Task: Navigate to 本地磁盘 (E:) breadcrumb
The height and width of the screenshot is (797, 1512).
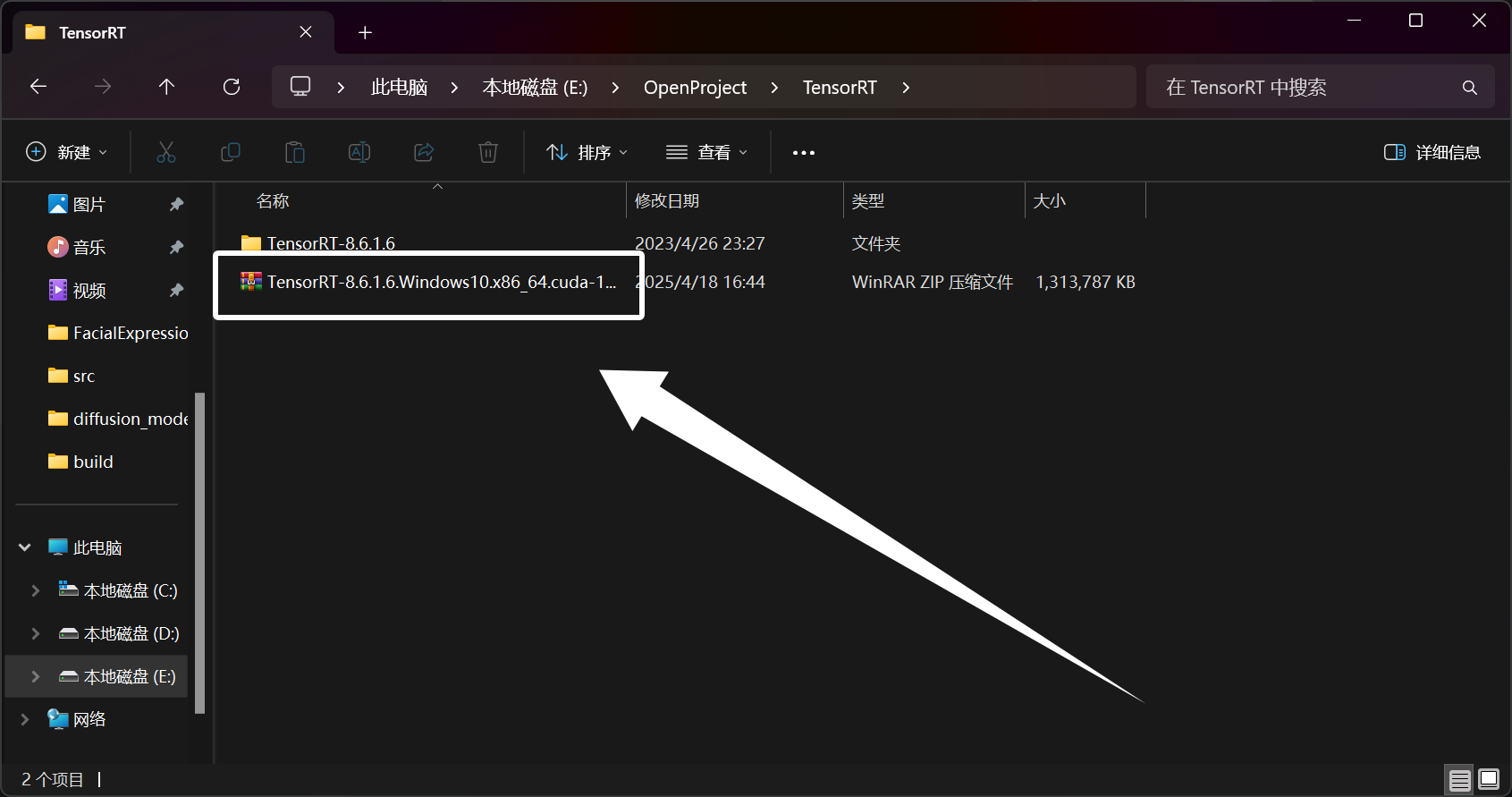Action: tap(535, 88)
